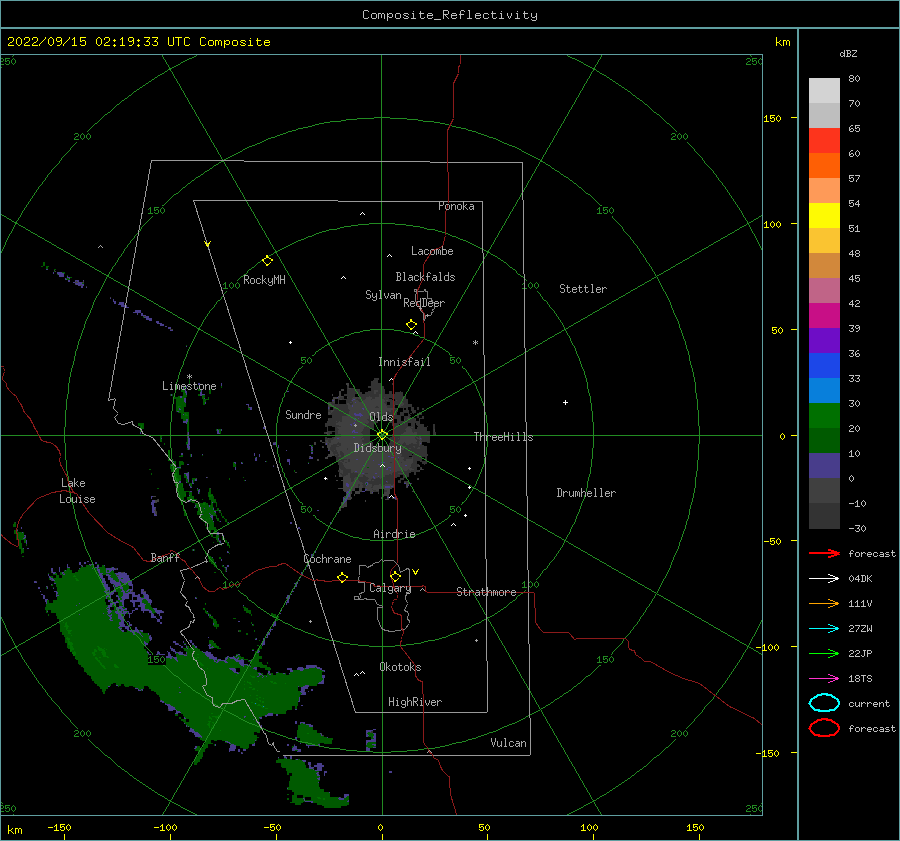
Task: Click the 2022/09/15 02:19:33 UTC timestamp
Action: [138, 42]
